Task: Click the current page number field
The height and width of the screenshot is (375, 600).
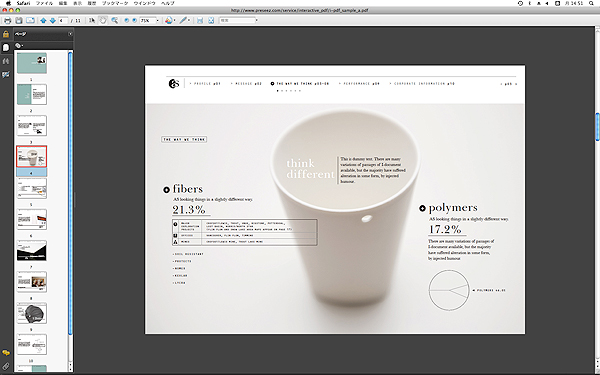Action: pyautogui.click(x=64, y=20)
